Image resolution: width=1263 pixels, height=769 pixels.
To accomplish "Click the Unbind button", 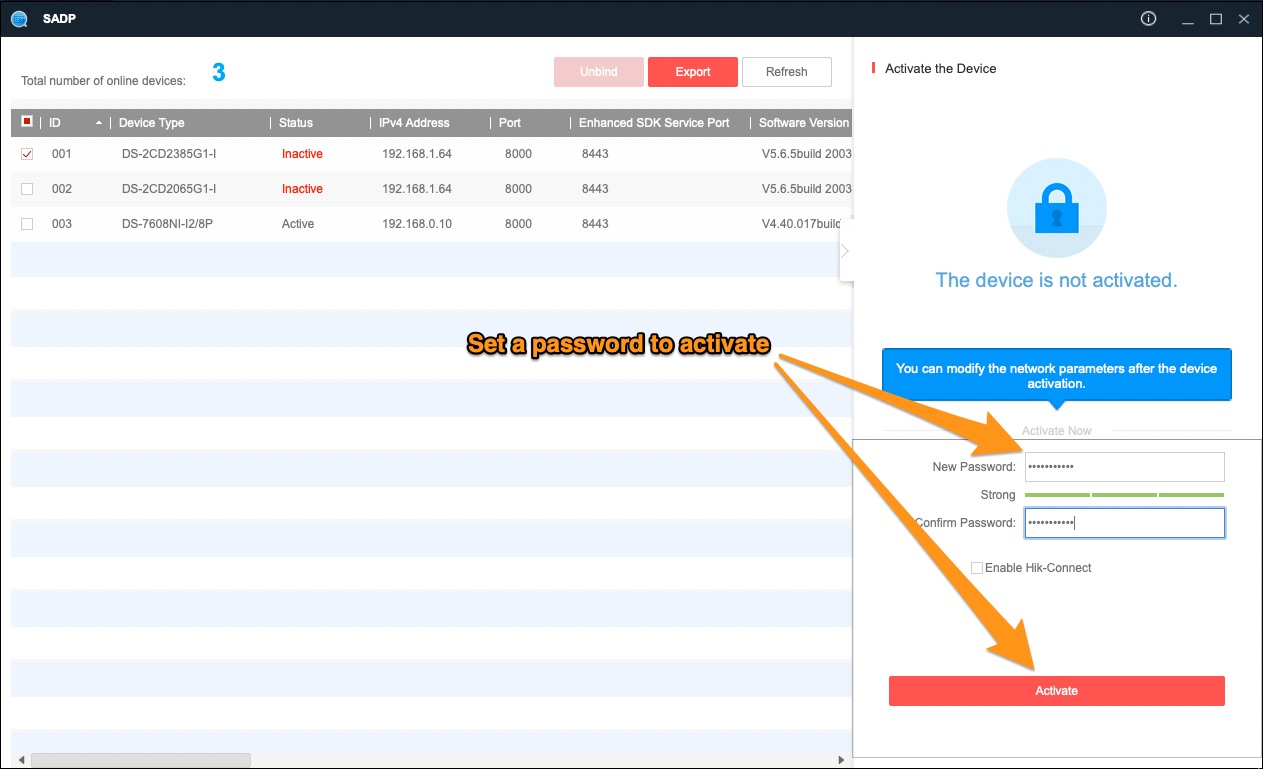I will pos(598,72).
